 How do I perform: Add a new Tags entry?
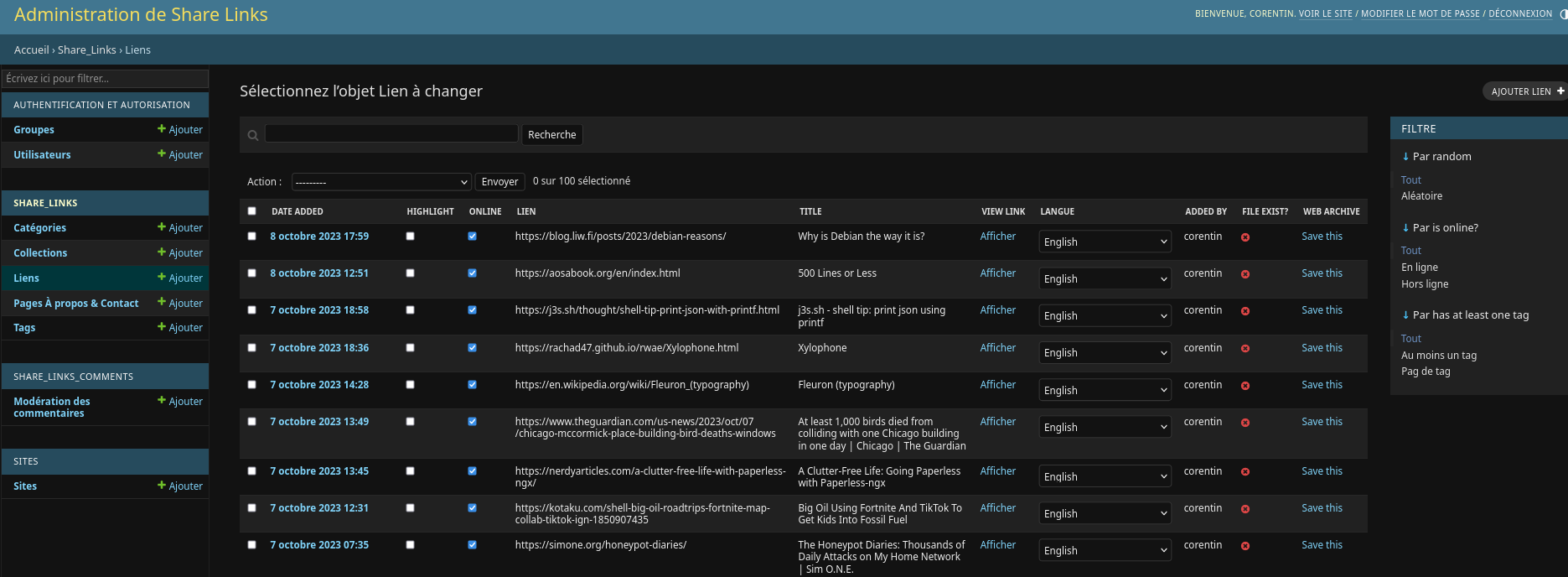click(180, 328)
